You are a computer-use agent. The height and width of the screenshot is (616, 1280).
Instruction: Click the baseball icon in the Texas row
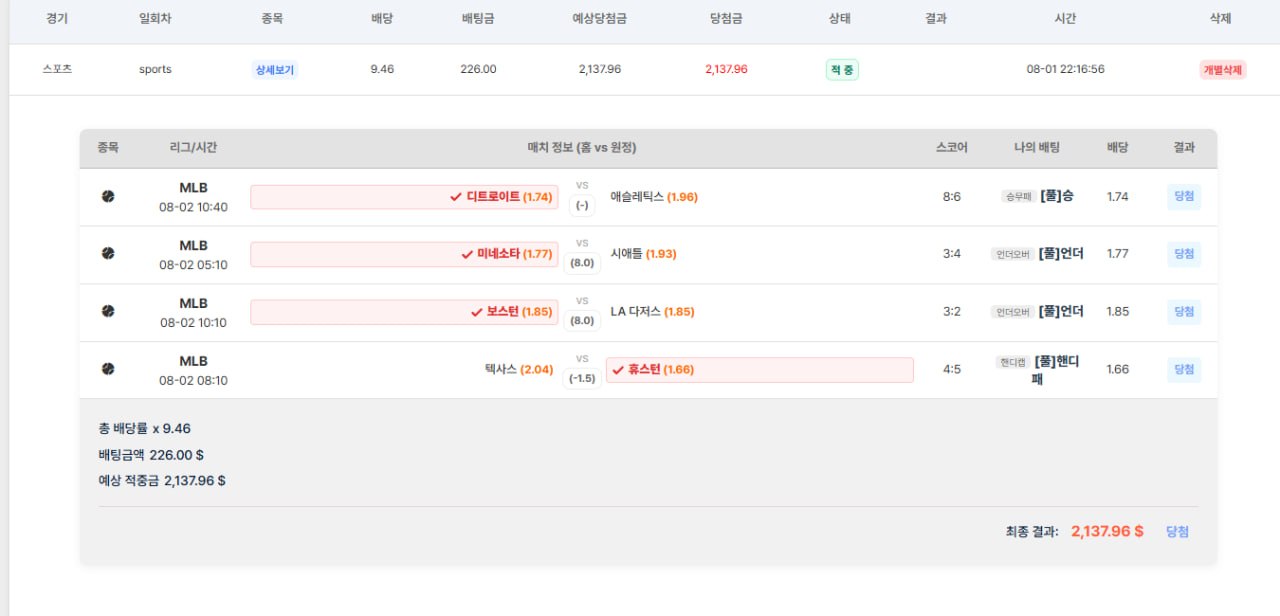pyautogui.click(x=108, y=369)
